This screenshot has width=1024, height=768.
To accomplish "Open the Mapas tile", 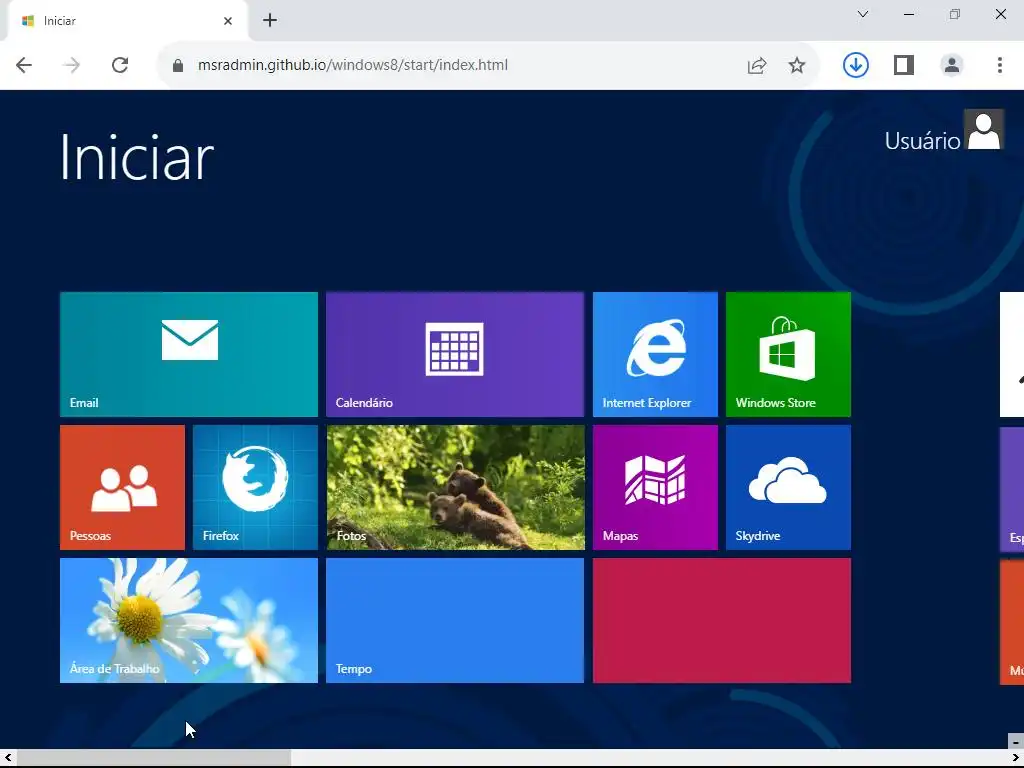I will point(655,487).
